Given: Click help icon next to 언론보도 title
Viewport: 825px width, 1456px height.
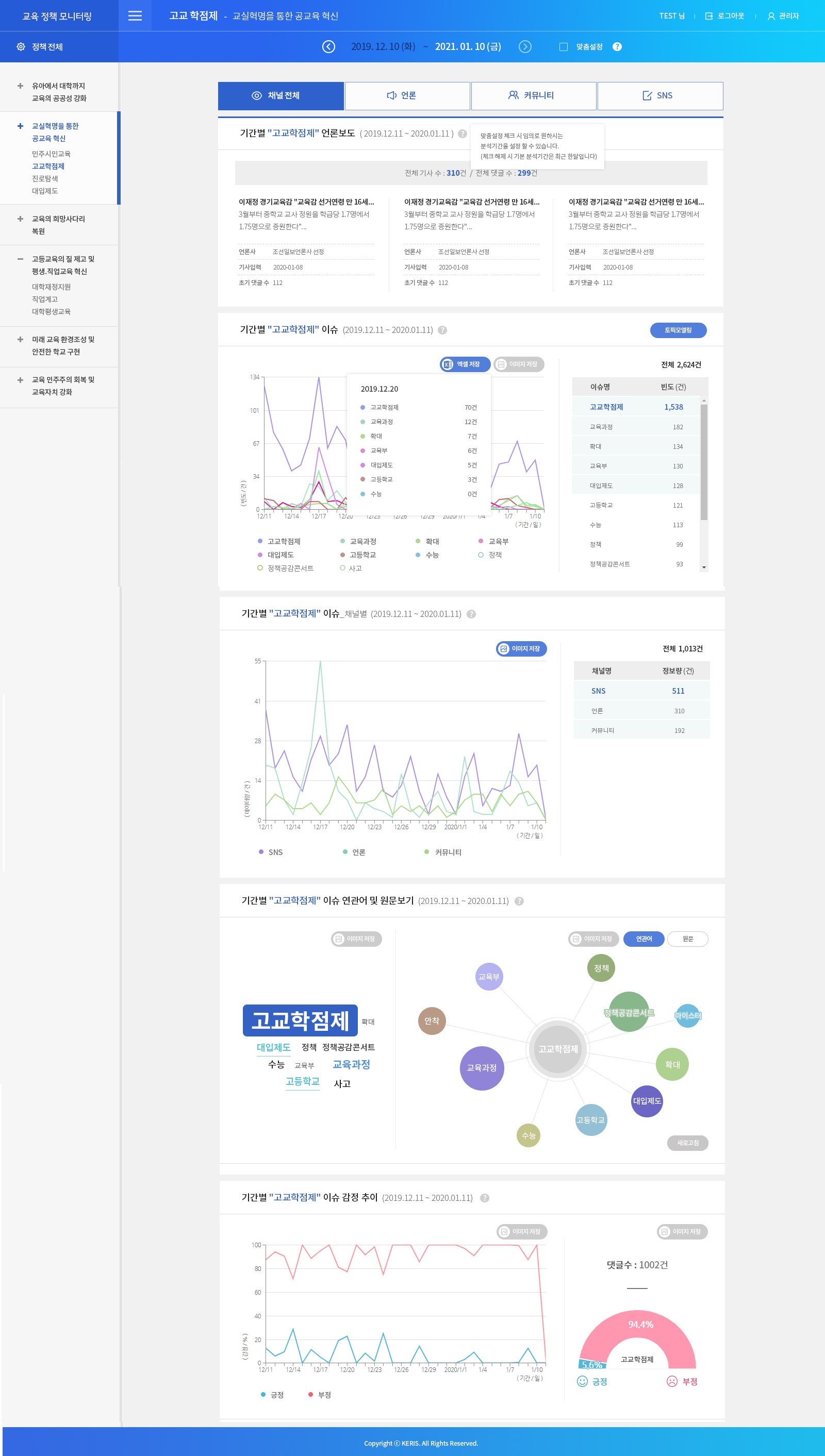Looking at the screenshot, I should click(x=463, y=133).
